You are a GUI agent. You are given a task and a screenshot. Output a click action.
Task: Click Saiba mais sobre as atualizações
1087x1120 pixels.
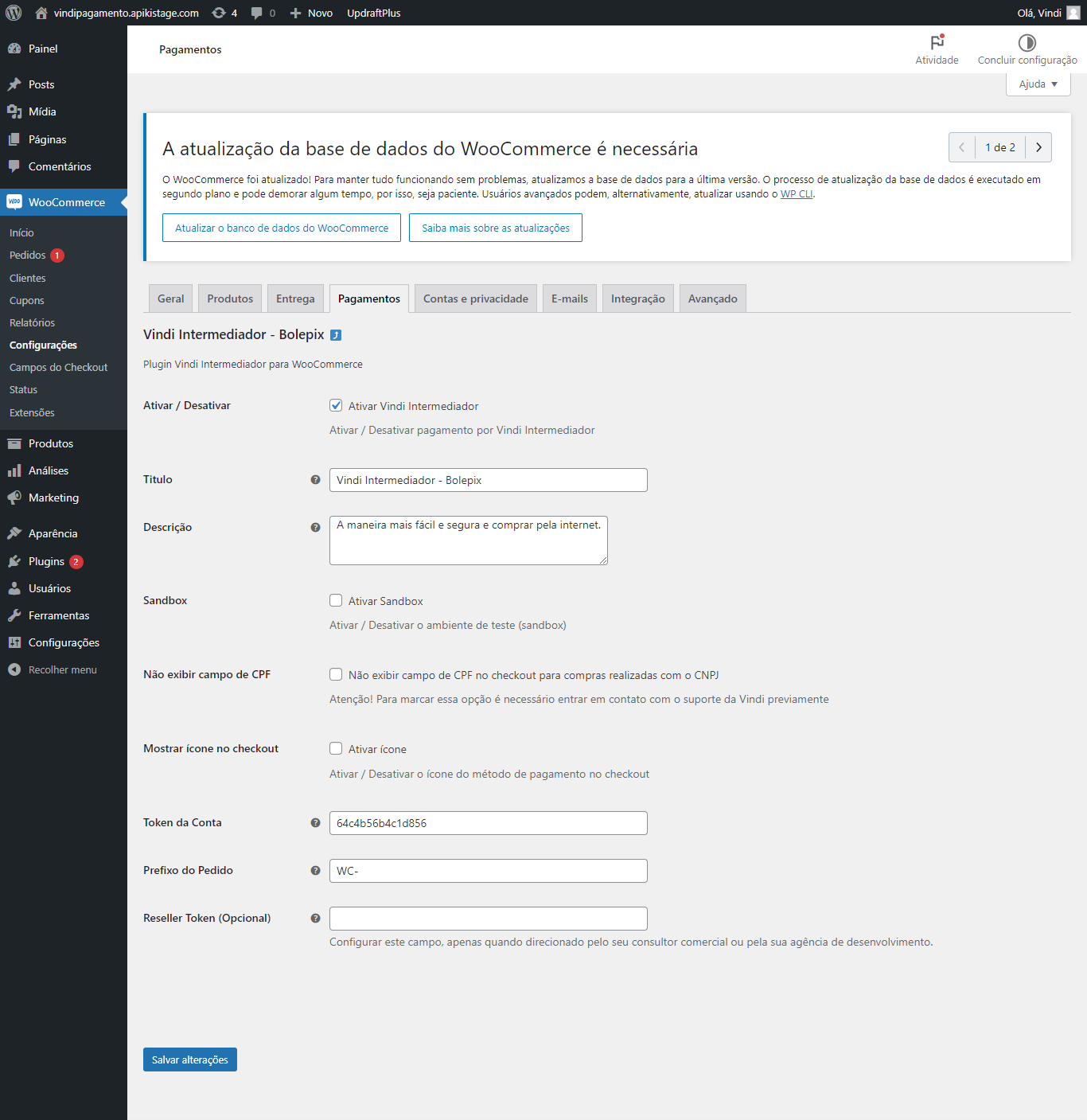(496, 228)
